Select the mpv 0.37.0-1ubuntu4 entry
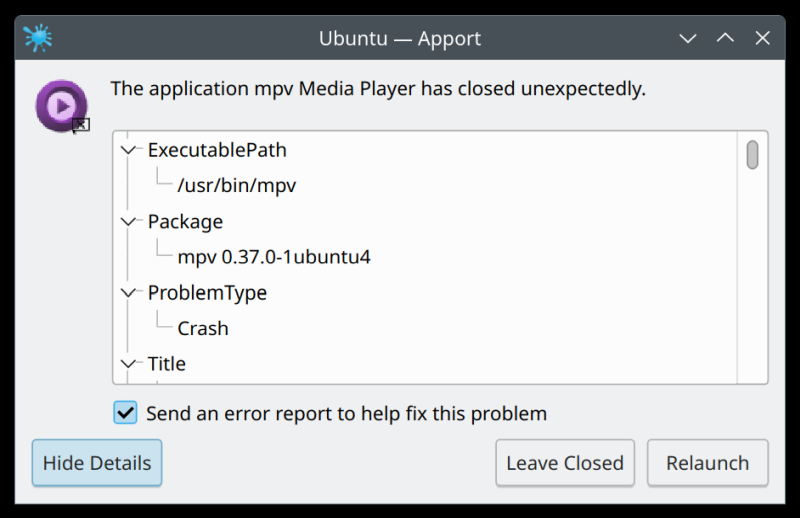This screenshot has height=518, width=800. click(x=274, y=257)
